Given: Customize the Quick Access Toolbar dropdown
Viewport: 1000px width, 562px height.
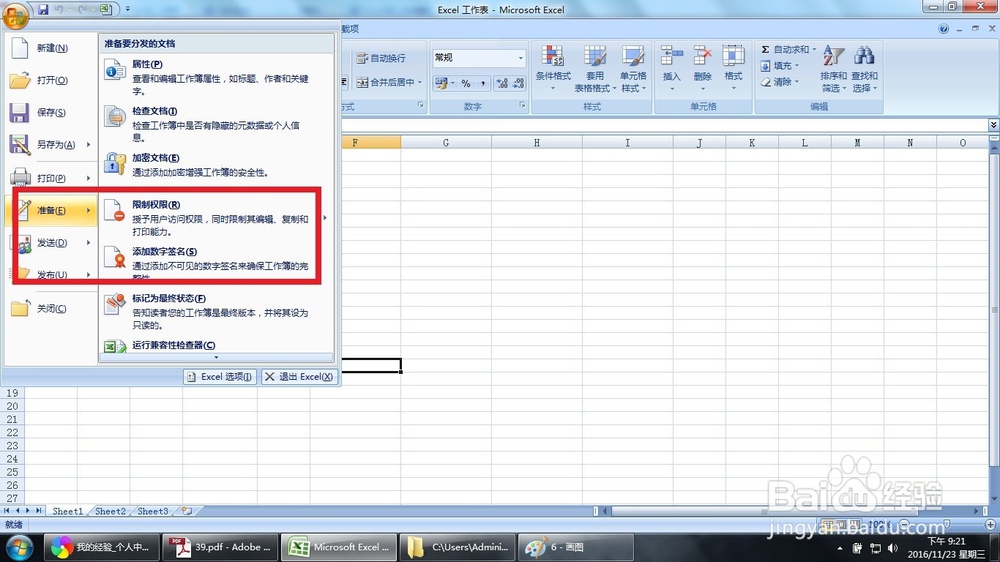Looking at the screenshot, I should pyautogui.click(x=128, y=10).
